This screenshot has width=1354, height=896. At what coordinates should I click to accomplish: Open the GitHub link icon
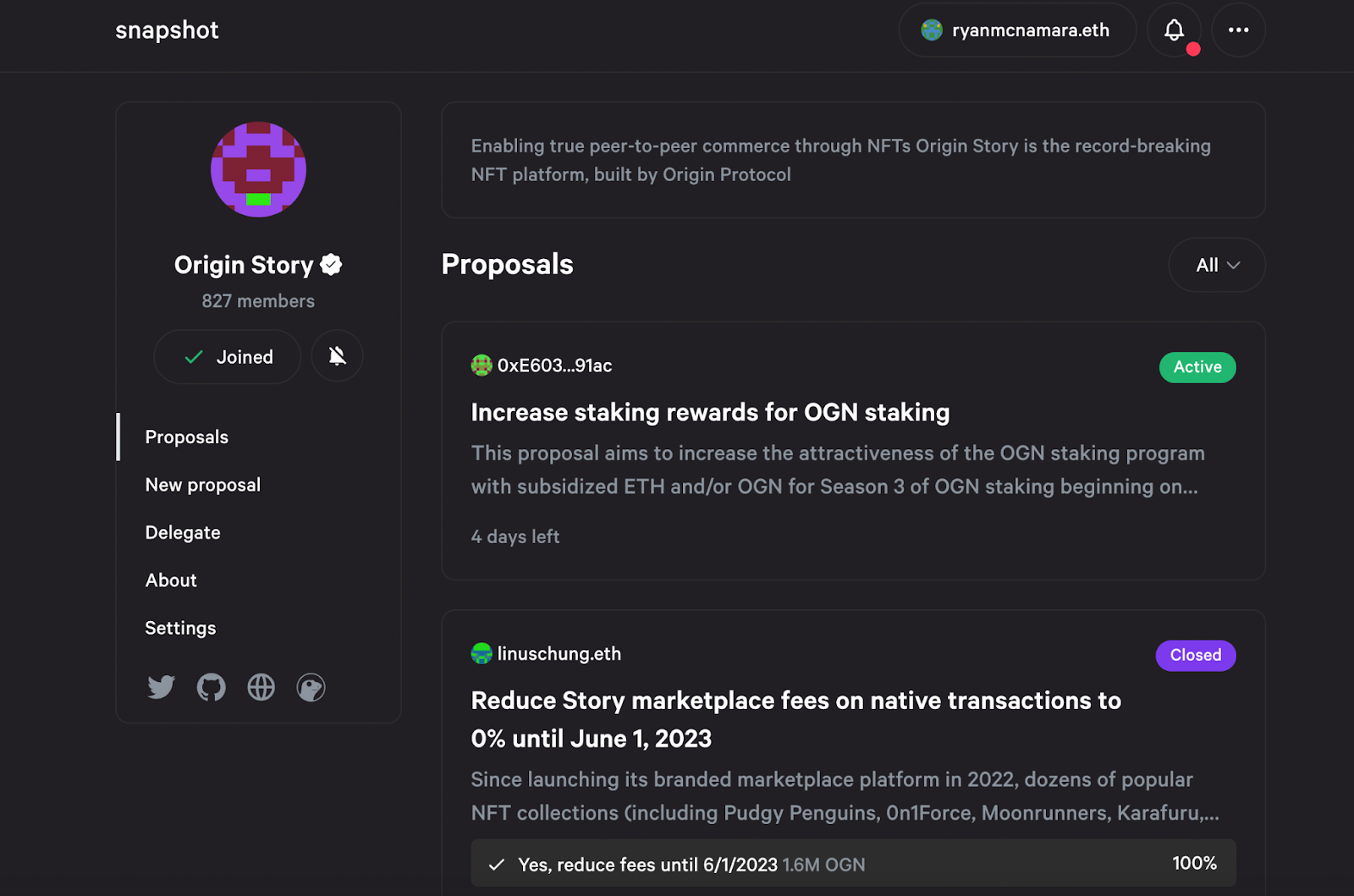click(x=212, y=687)
